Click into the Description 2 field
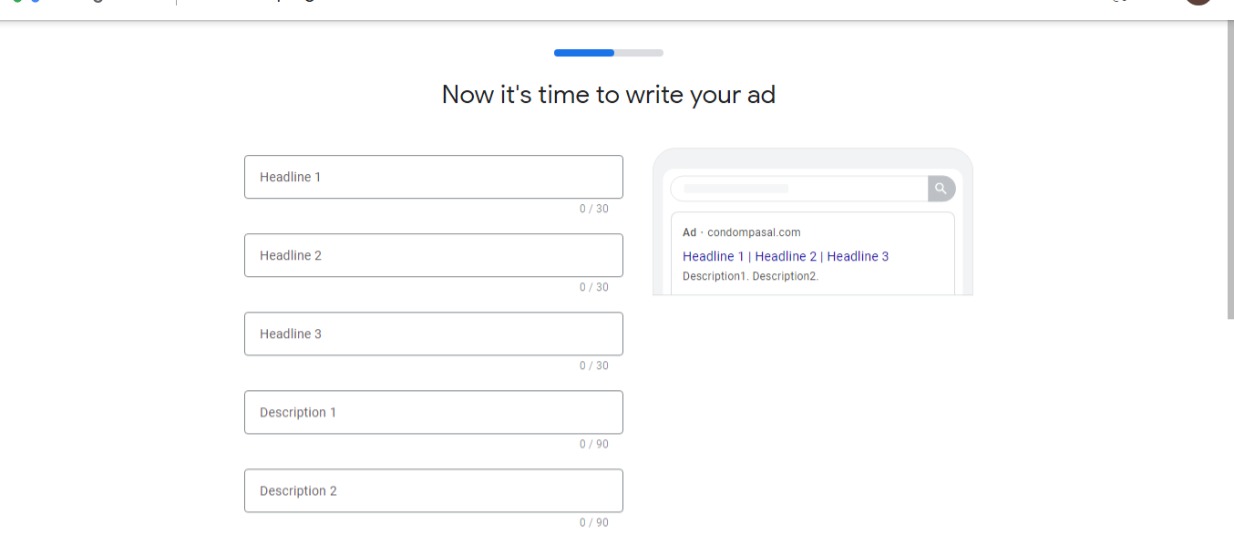The height and width of the screenshot is (560, 1234). click(433, 491)
